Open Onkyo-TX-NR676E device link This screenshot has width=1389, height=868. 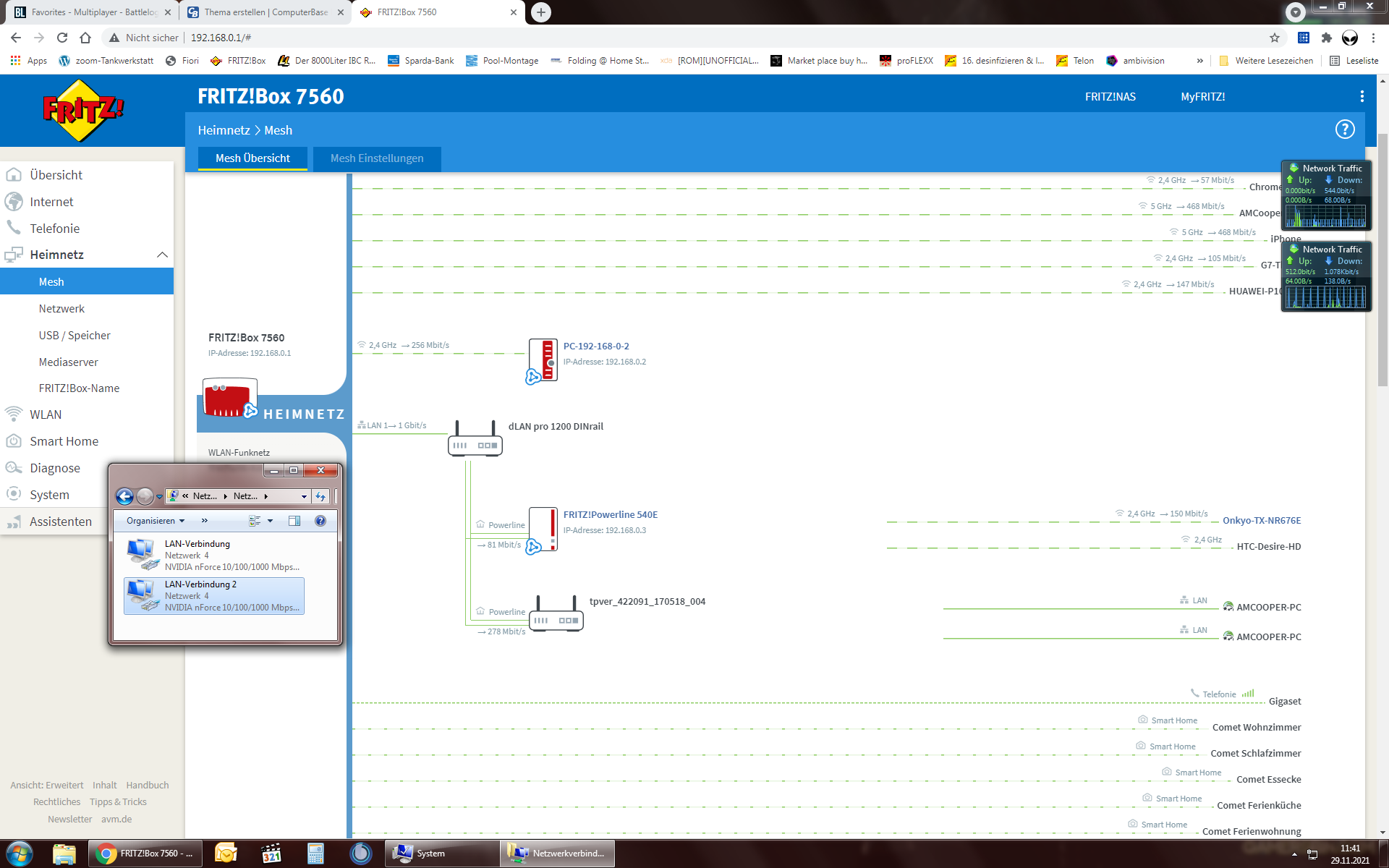coord(1261,521)
